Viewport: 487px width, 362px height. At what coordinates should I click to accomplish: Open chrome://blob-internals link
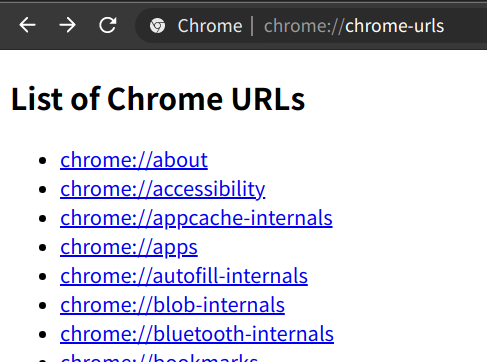coord(172,305)
